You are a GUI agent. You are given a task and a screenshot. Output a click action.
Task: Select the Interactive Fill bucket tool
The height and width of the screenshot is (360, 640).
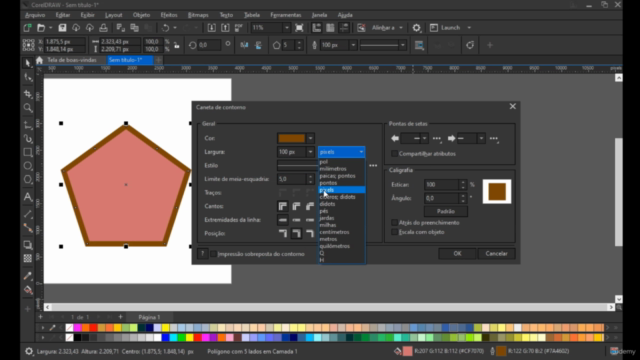point(28,290)
